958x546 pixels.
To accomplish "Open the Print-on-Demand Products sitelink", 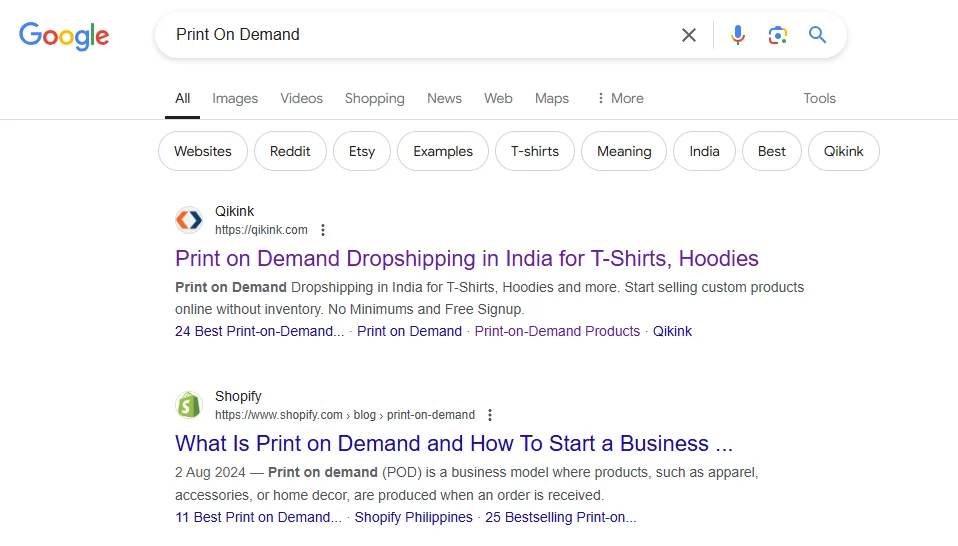I will [x=557, y=331].
